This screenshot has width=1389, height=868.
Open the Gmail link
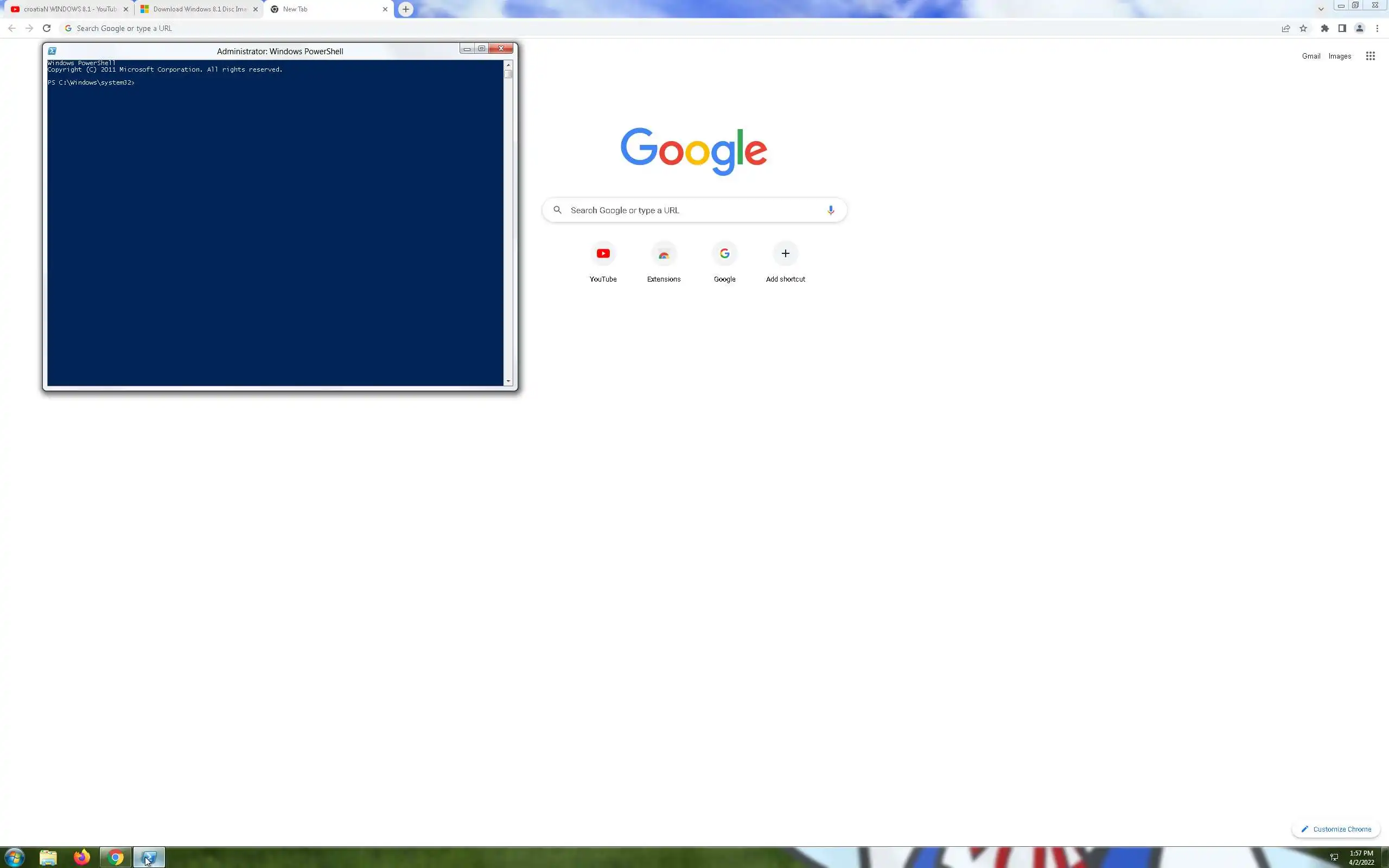[x=1310, y=56]
